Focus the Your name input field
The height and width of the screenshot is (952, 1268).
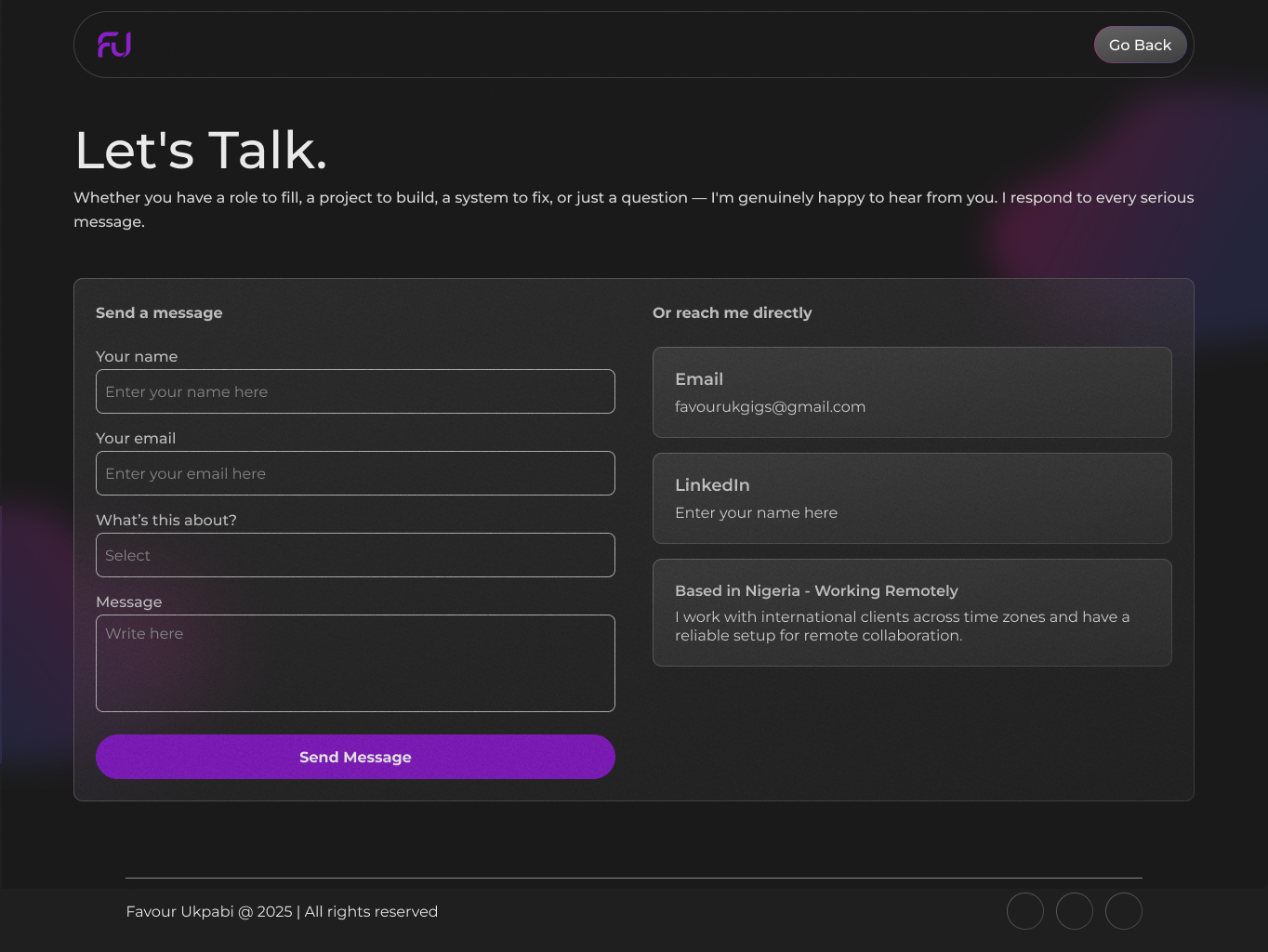tap(355, 391)
